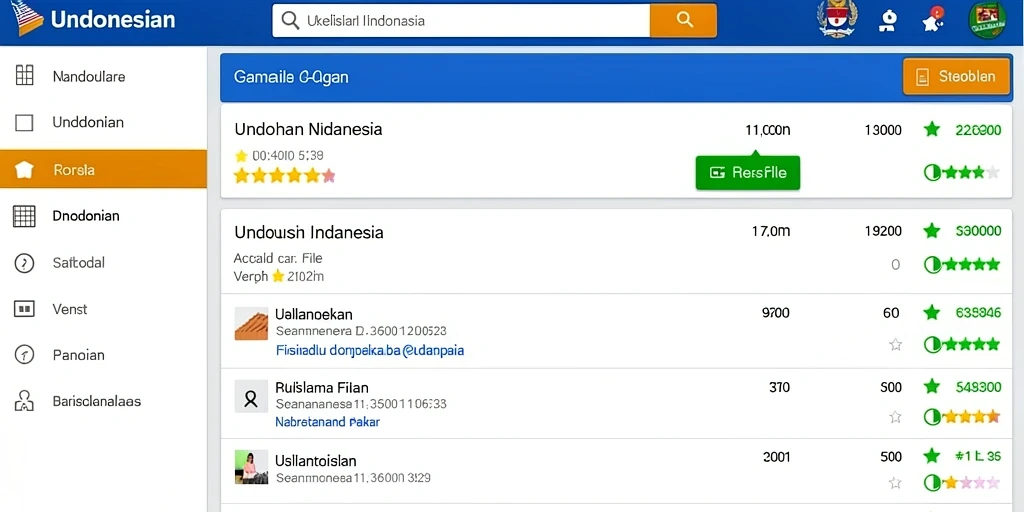Open Saftodal in the sidebar

pos(78,263)
